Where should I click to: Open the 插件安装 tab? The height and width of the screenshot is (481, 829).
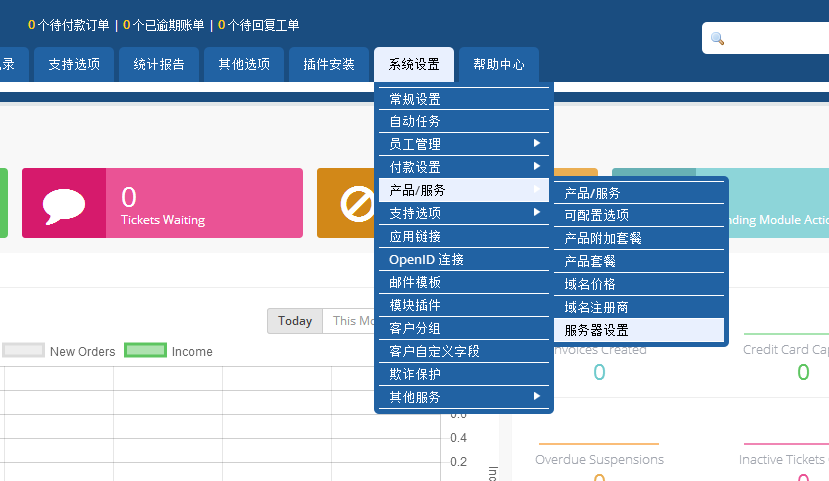click(329, 64)
